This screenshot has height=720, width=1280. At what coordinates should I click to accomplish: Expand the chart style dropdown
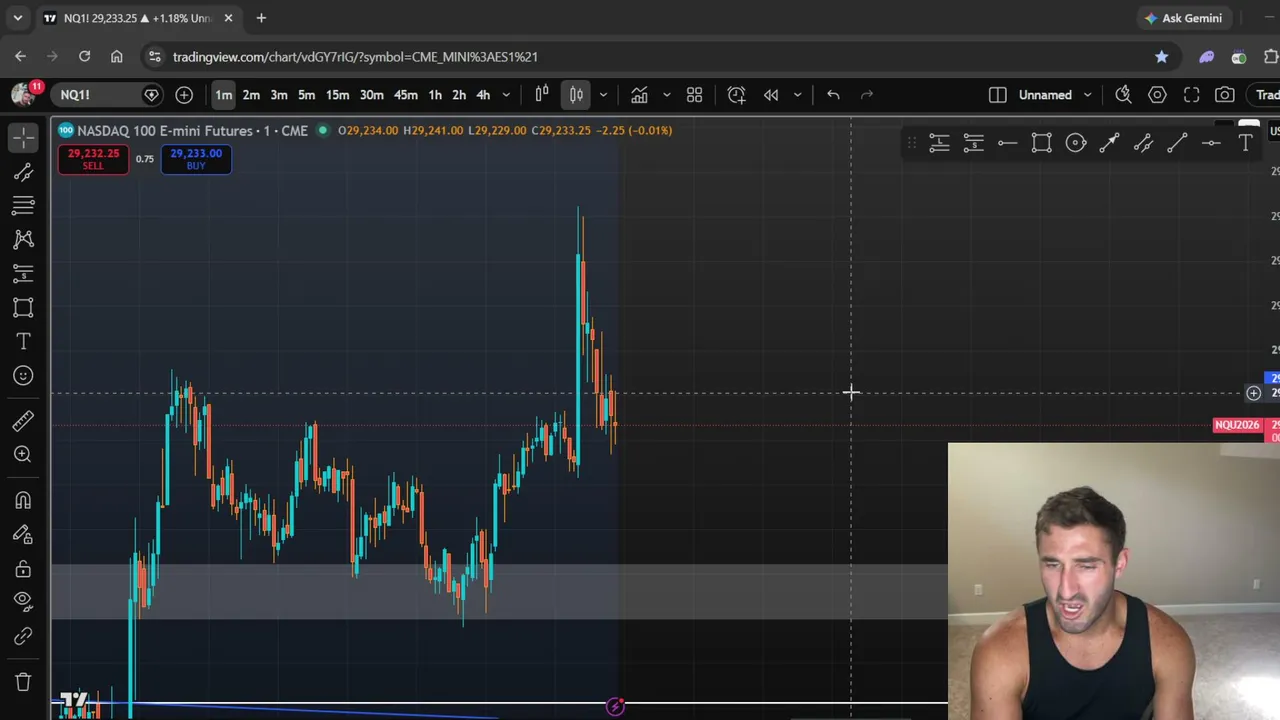coord(603,95)
